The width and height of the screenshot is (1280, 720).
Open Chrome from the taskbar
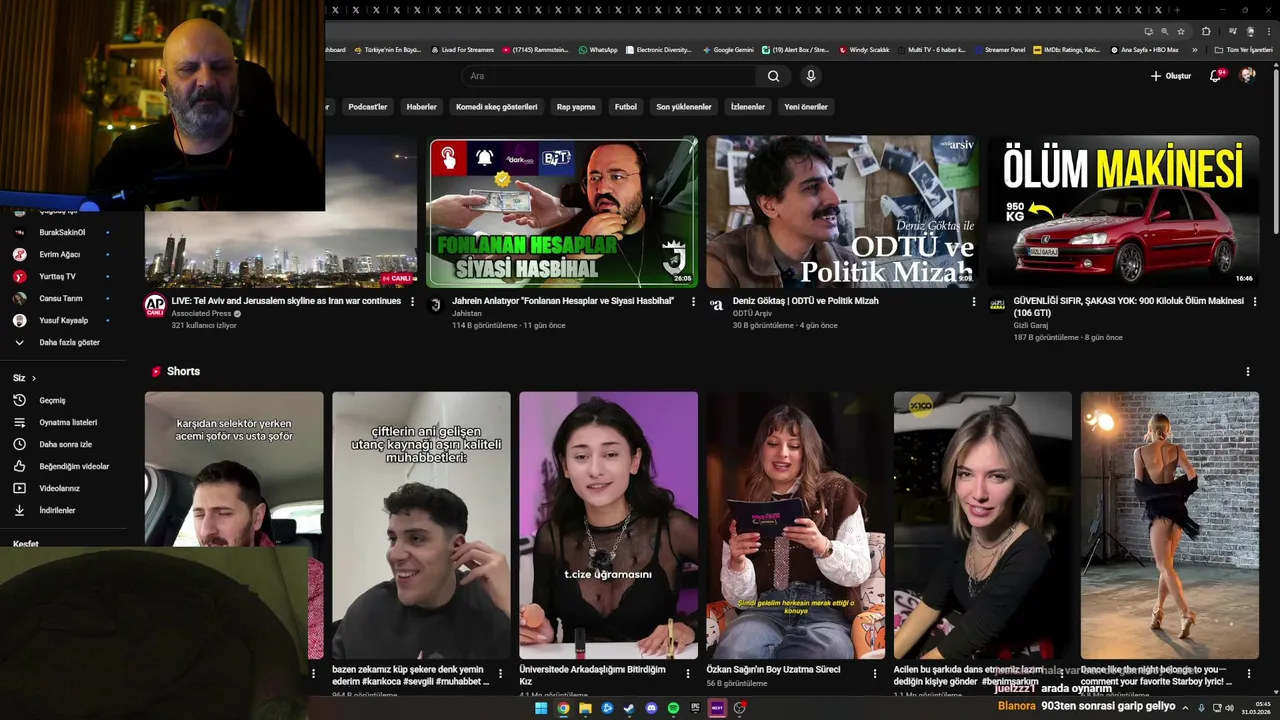(563, 708)
